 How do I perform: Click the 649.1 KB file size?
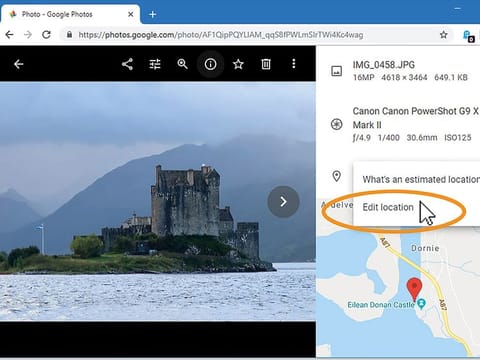(x=451, y=78)
